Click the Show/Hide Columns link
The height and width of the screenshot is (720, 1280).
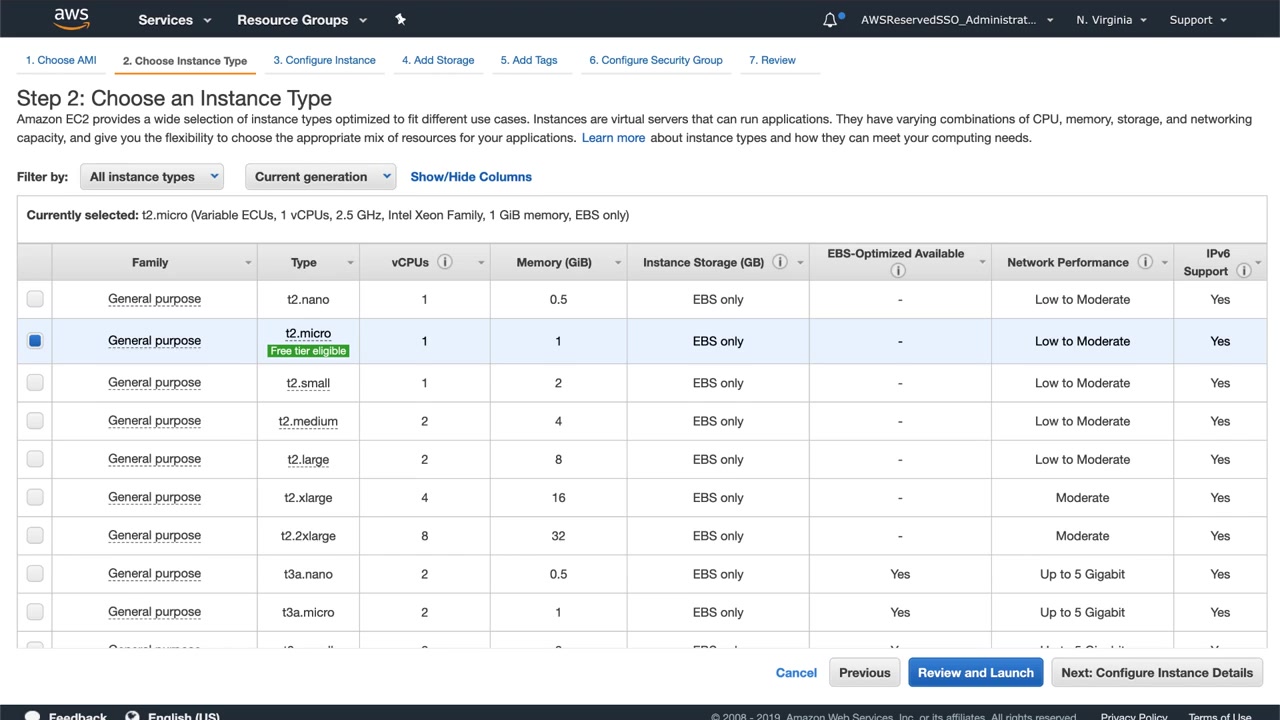(471, 177)
